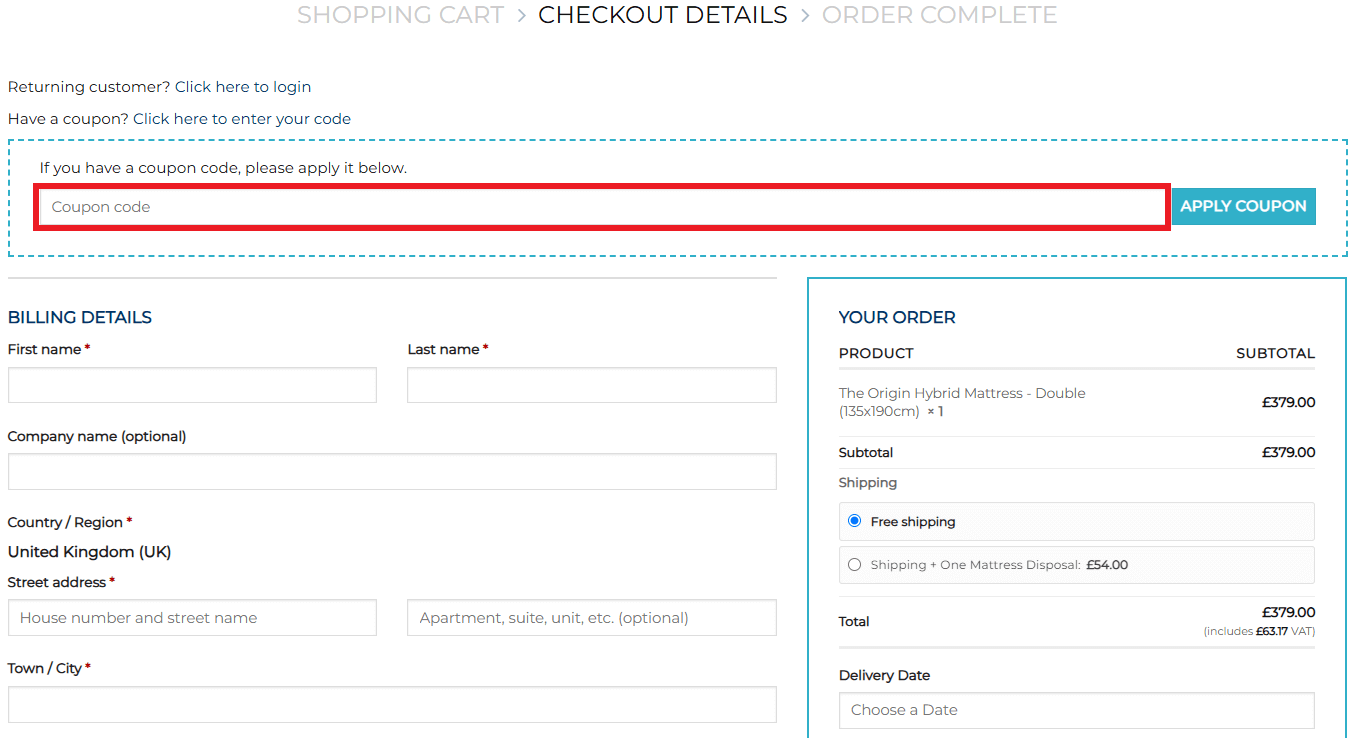Select Shipping + One Mattress Disposal option
Viewport: 1356px width, 738px height.
click(x=854, y=565)
